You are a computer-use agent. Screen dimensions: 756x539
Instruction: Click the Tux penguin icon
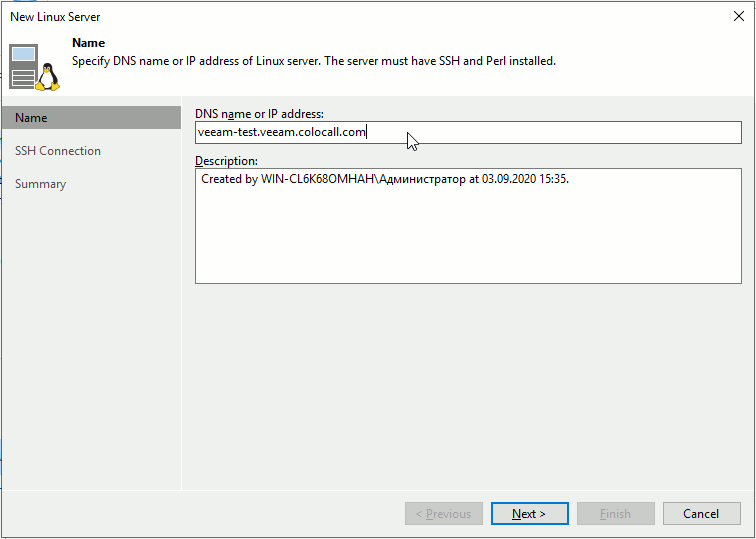48,76
